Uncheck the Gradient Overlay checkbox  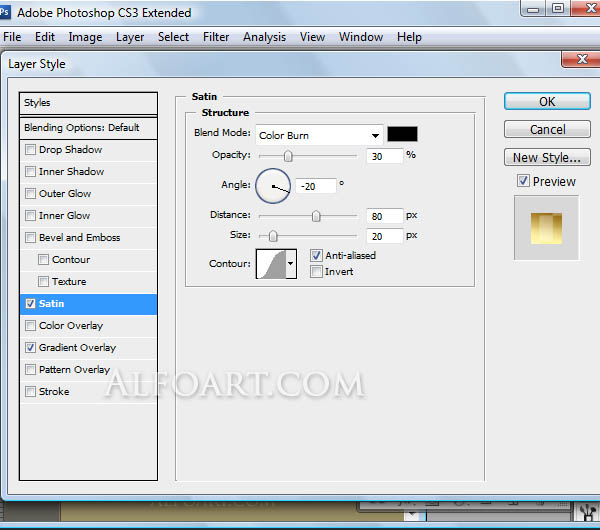click(30, 347)
